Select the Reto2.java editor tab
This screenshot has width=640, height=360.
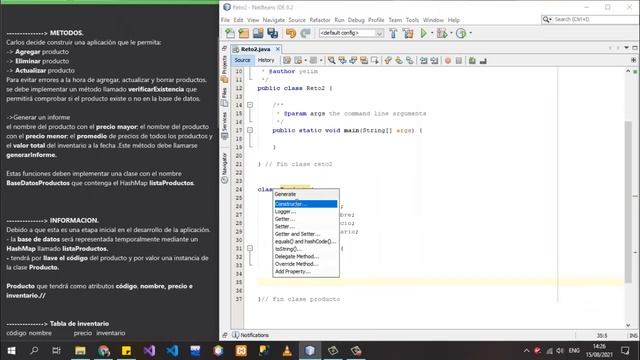pyautogui.click(x=256, y=49)
